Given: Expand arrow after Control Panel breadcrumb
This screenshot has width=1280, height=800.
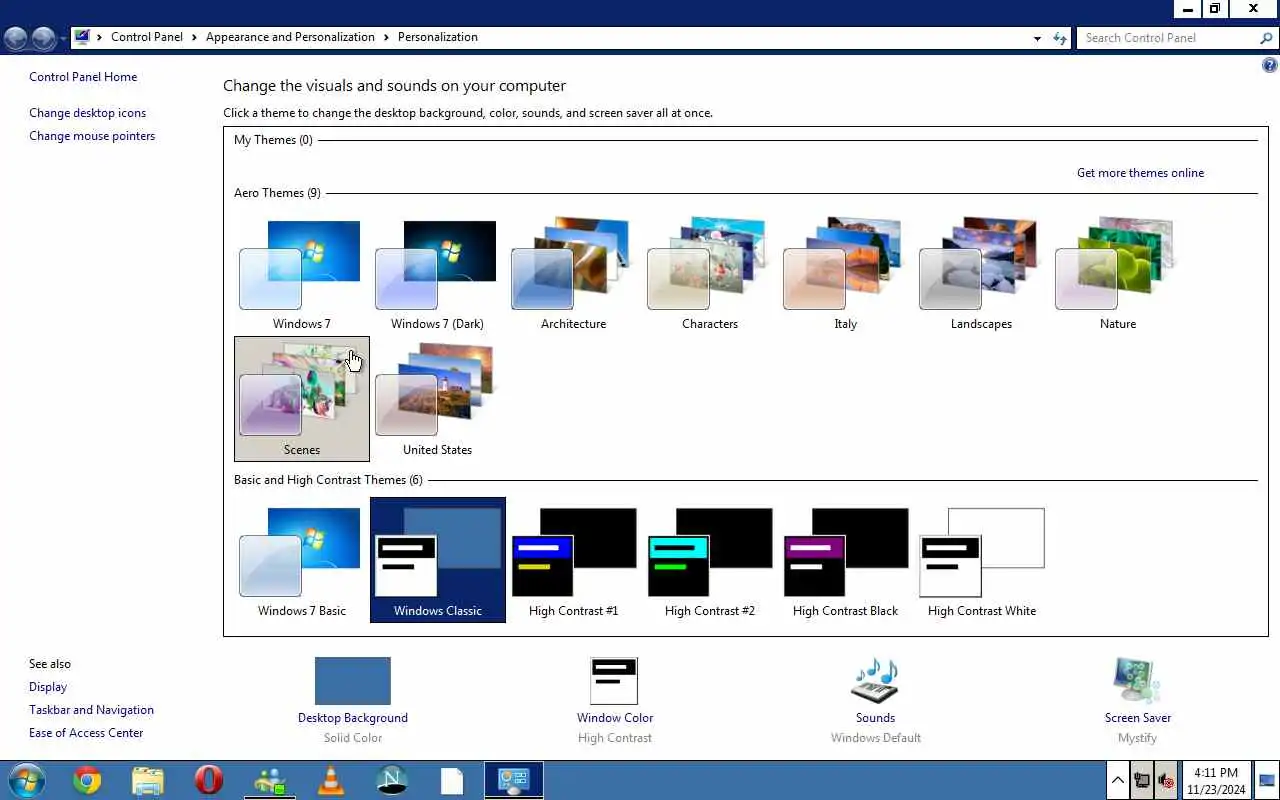Looking at the screenshot, I should [x=194, y=38].
